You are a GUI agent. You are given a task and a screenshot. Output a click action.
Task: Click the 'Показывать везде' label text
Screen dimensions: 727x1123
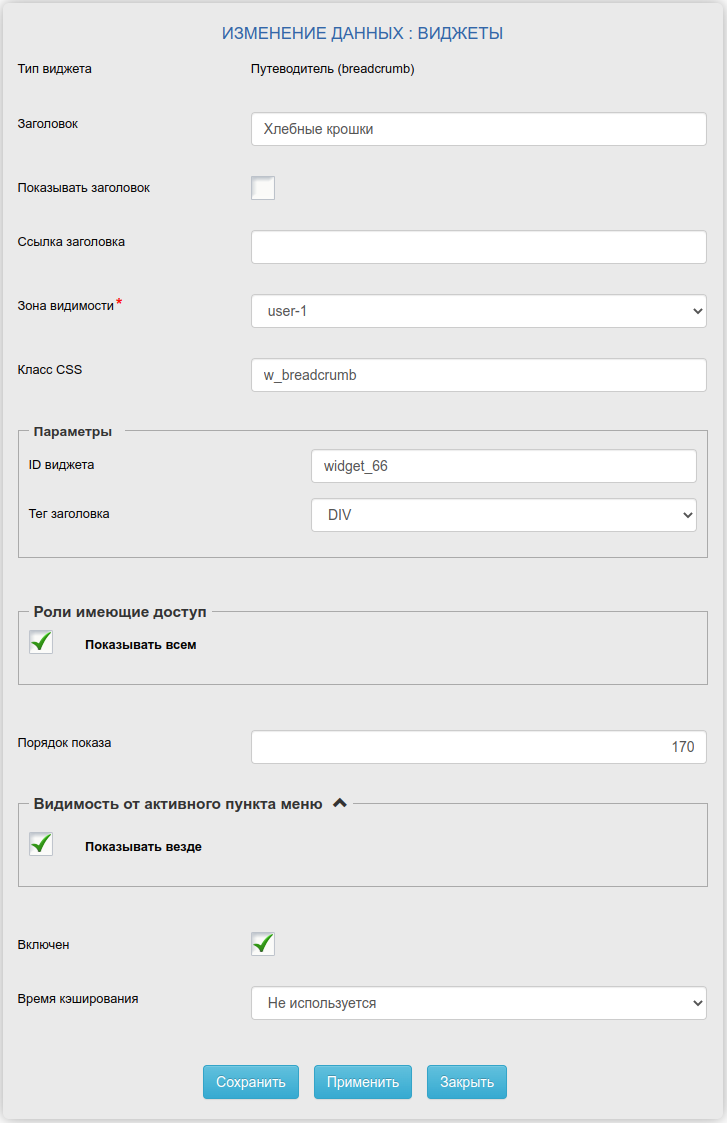pyautogui.click(x=143, y=847)
